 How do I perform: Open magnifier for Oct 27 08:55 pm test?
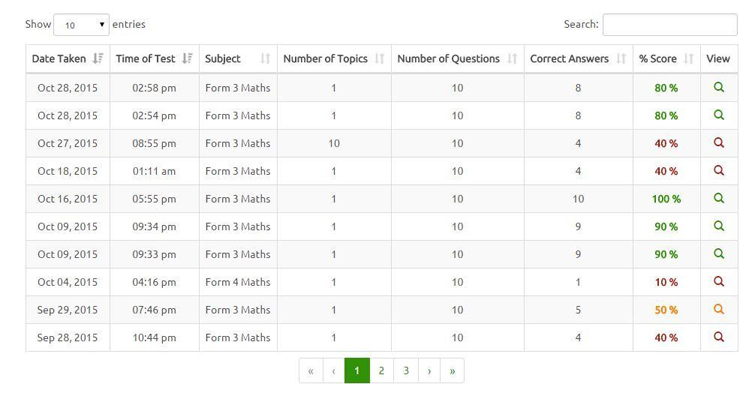point(718,143)
